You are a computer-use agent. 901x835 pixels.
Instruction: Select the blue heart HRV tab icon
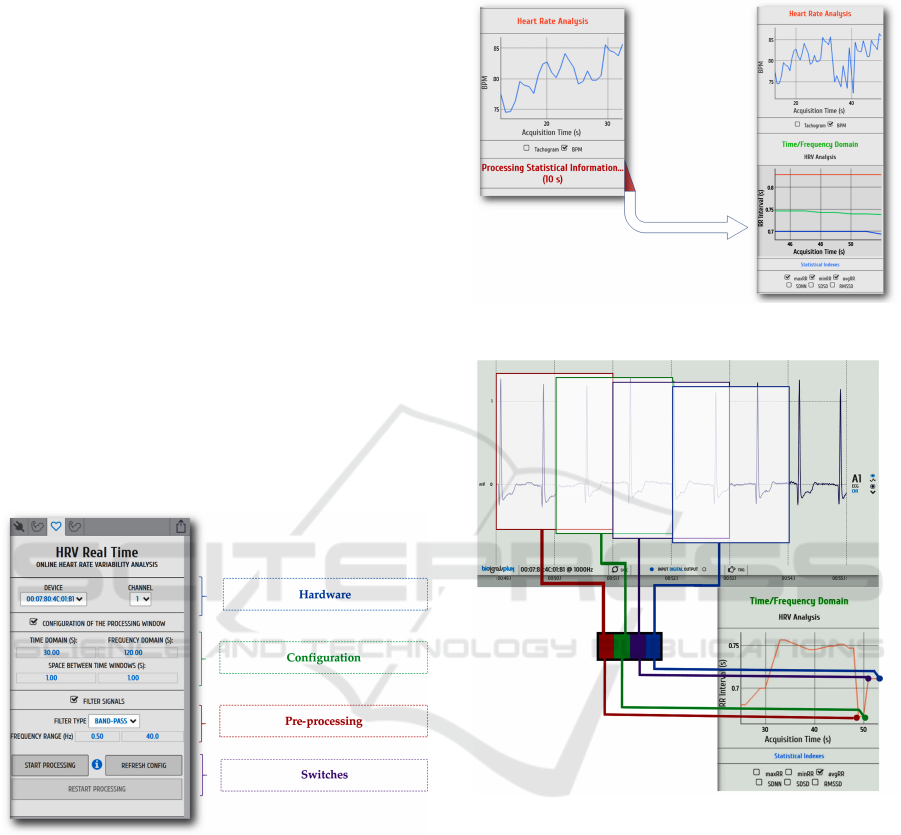tap(56, 525)
